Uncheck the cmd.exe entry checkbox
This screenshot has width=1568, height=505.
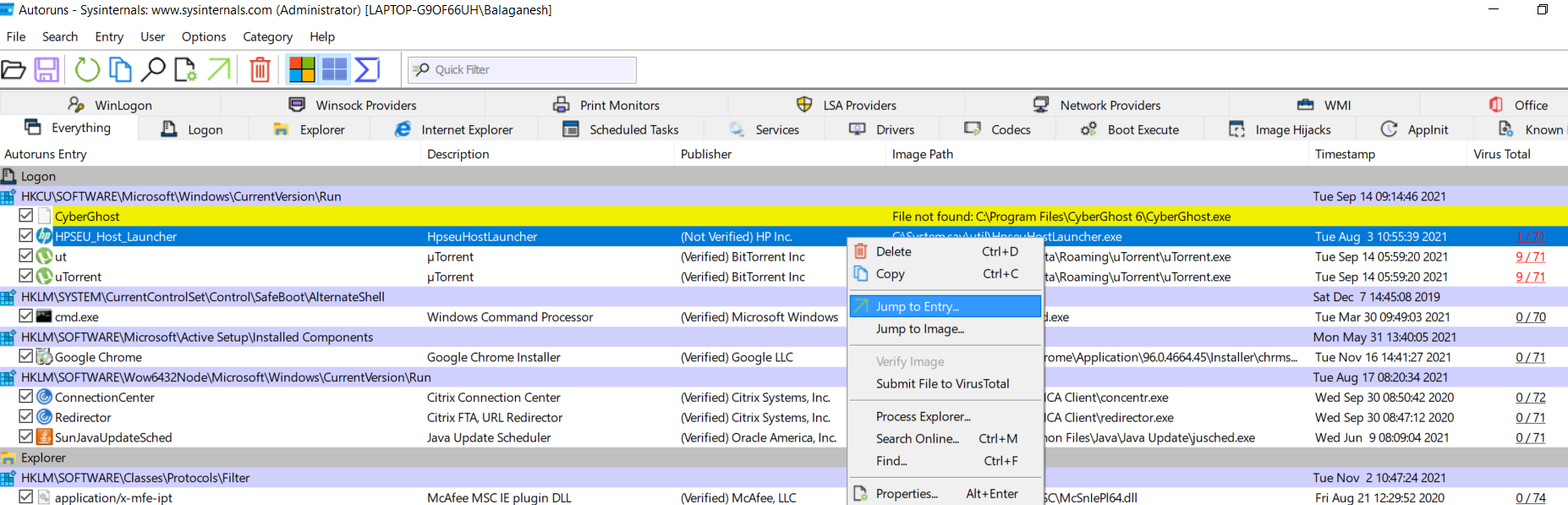coord(26,316)
